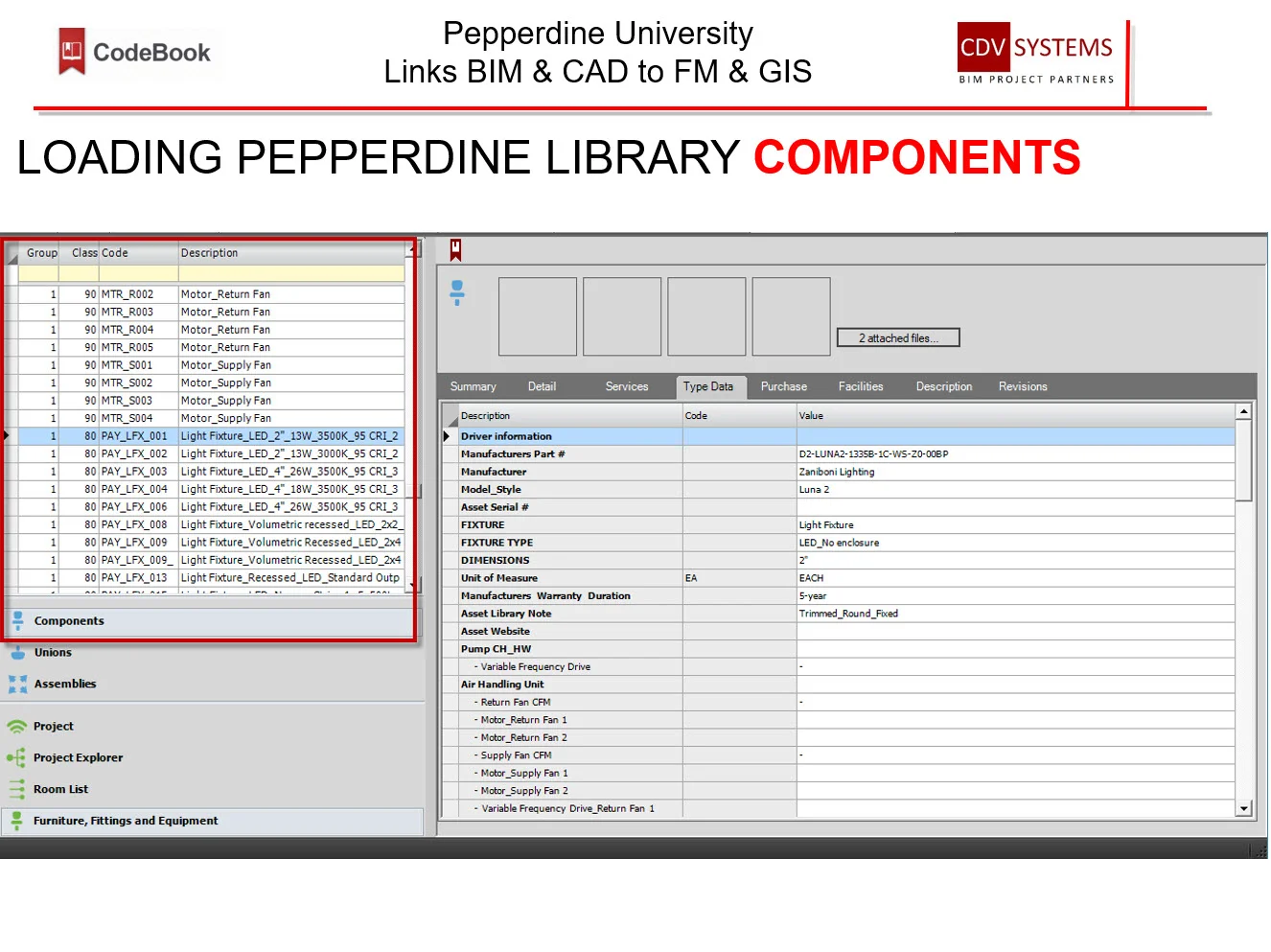The height and width of the screenshot is (952, 1271).
Task: Select row MTR_R002 Motor_Return Fan
Action: pos(211,294)
